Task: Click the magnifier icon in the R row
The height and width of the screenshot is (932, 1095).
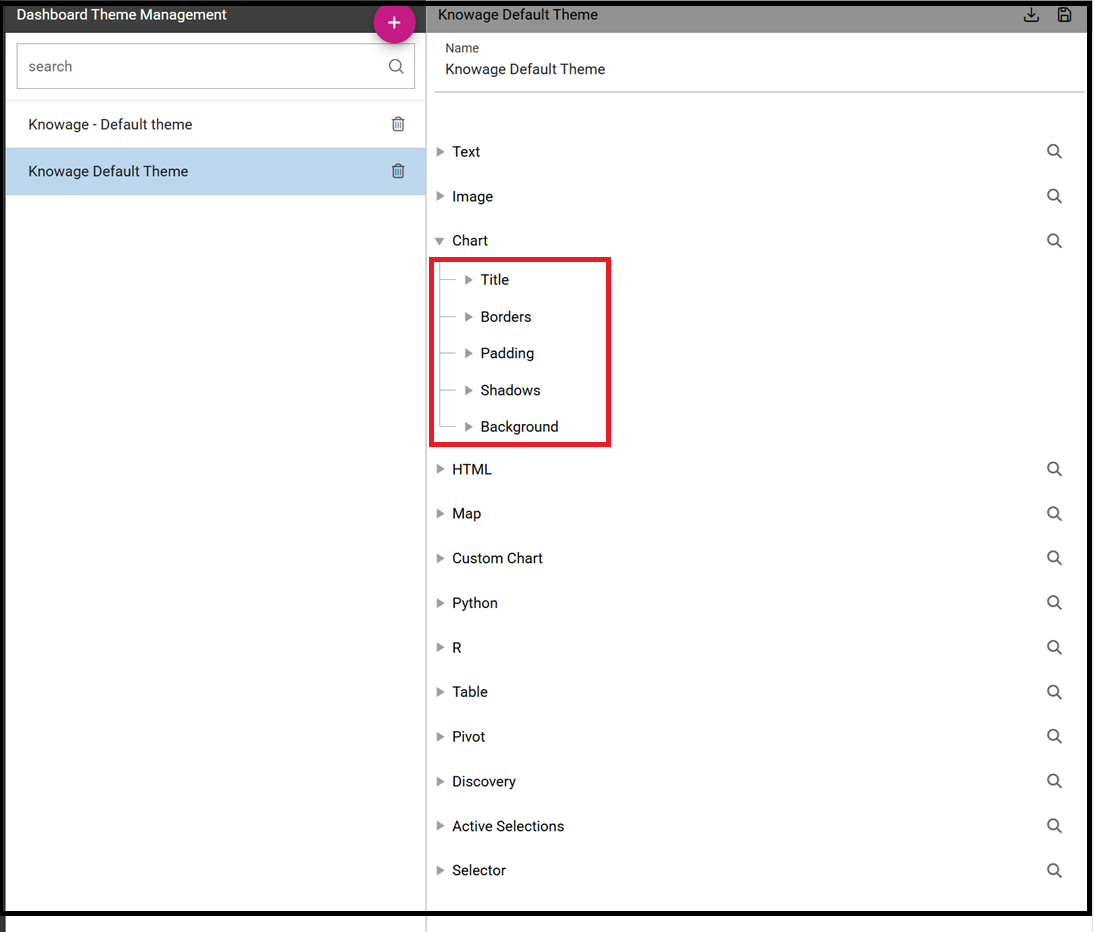Action: (1054, 647)
